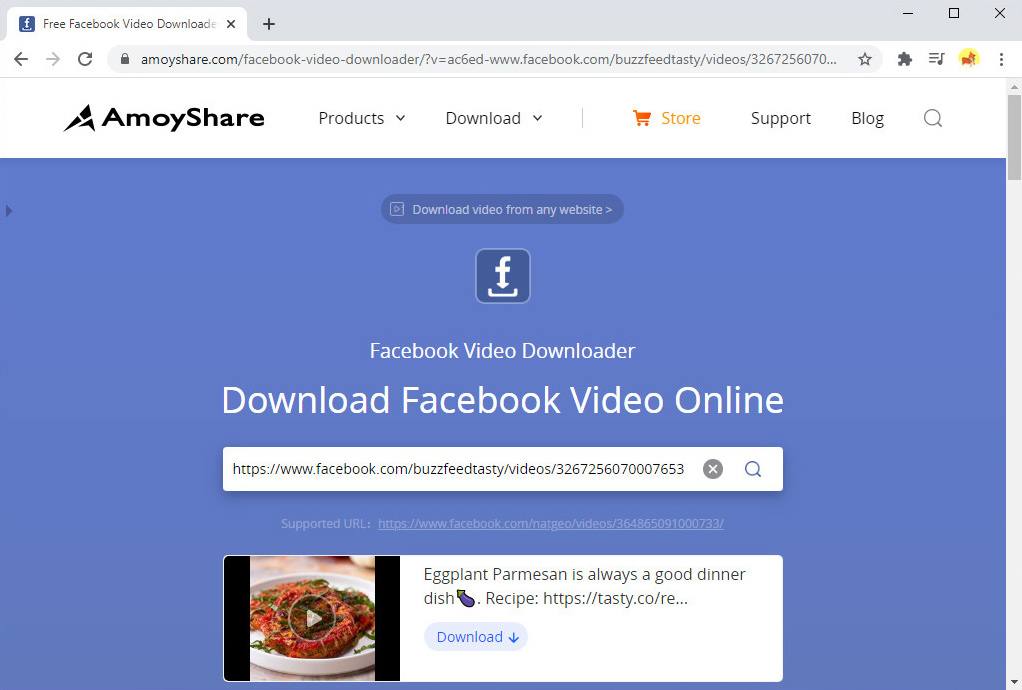Expand the Download navigation dropdown
The image size is (1022, 690).
coord(493,118)
